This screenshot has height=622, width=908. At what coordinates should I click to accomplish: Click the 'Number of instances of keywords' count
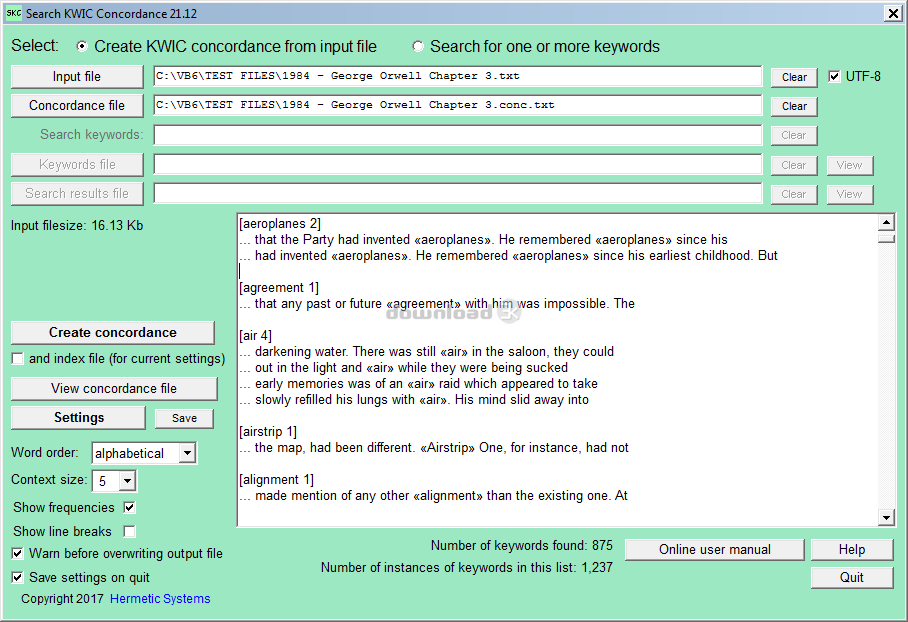[467, 568]
